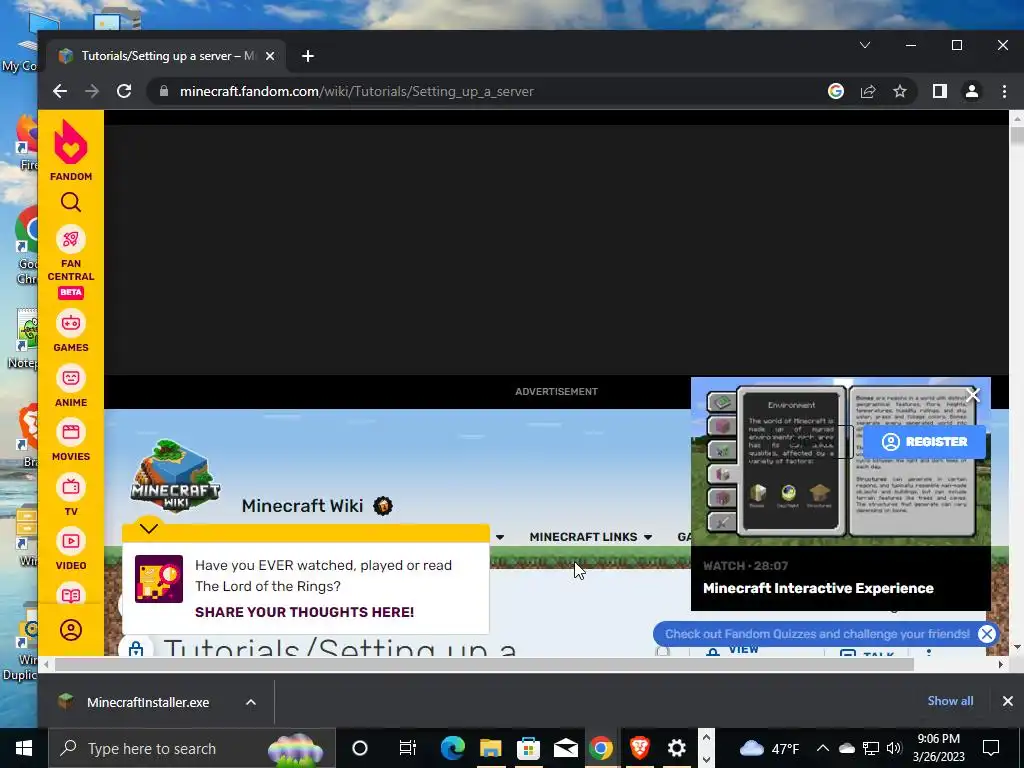This screenshot has height=768, width=1024.
Task: Dismiss the Fandom Quizzes banner
Action: point(987,633)
